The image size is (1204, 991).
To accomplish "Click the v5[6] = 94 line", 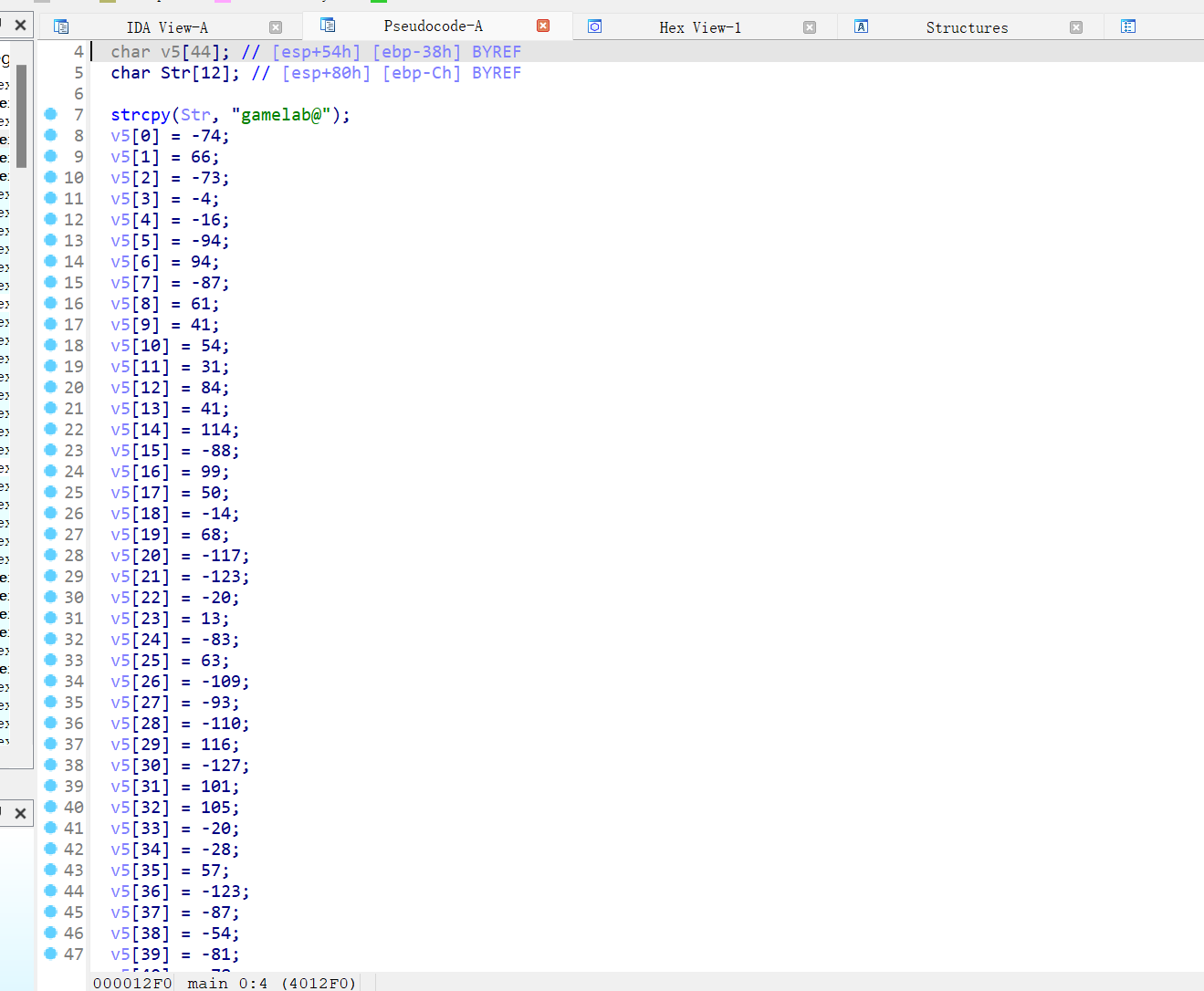I will click(x=165, y=262).
